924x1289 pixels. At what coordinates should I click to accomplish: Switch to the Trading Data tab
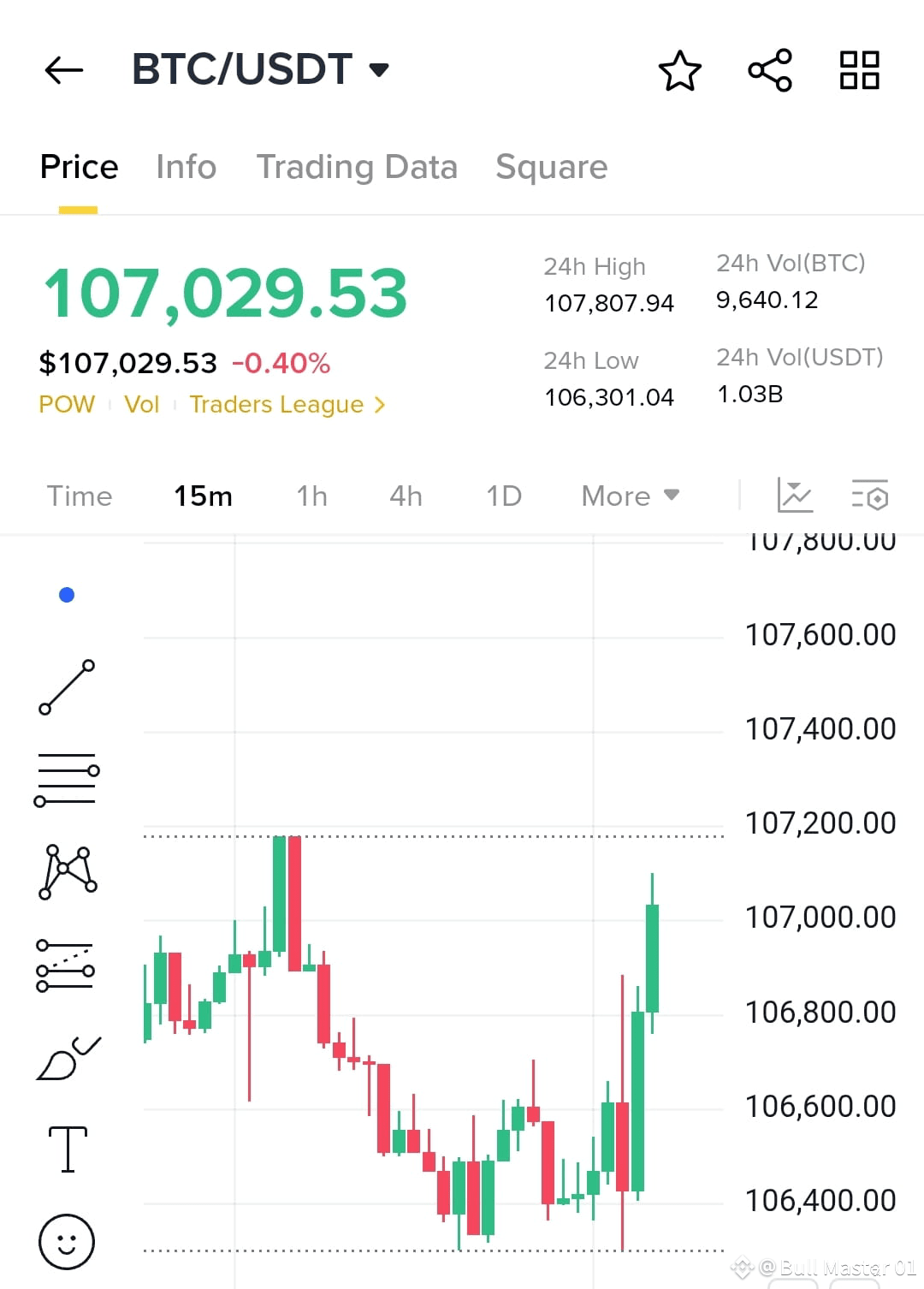click(x=357, y=166)
